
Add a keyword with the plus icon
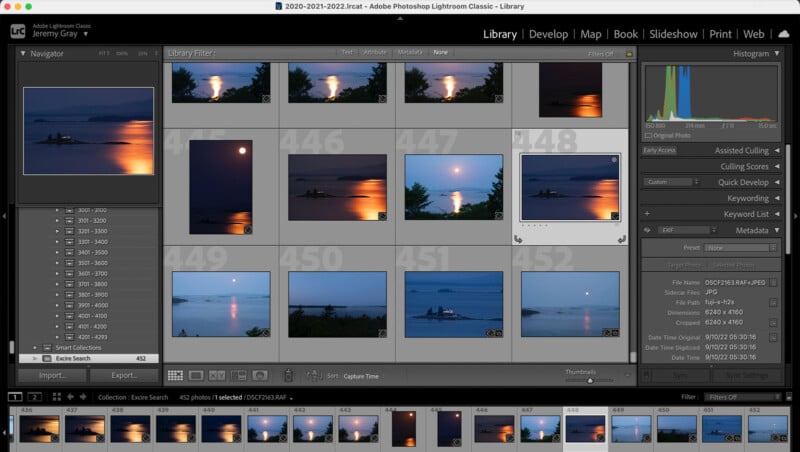647,214
